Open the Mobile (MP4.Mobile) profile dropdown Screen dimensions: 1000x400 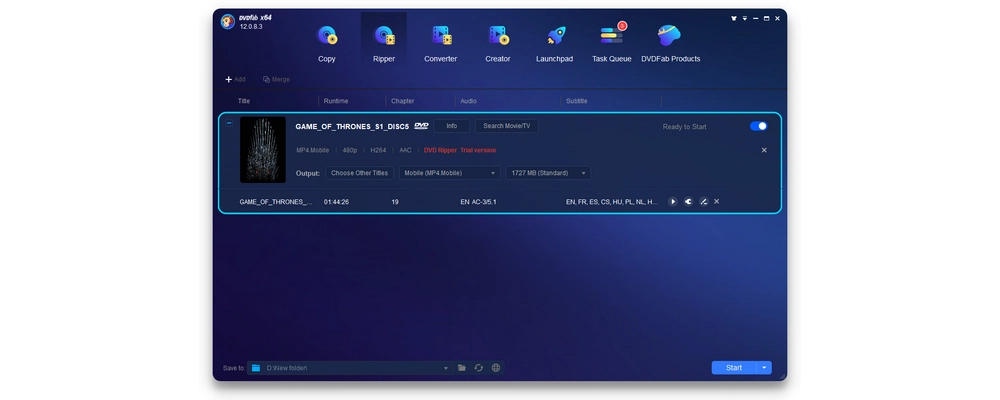click(450, 173)
